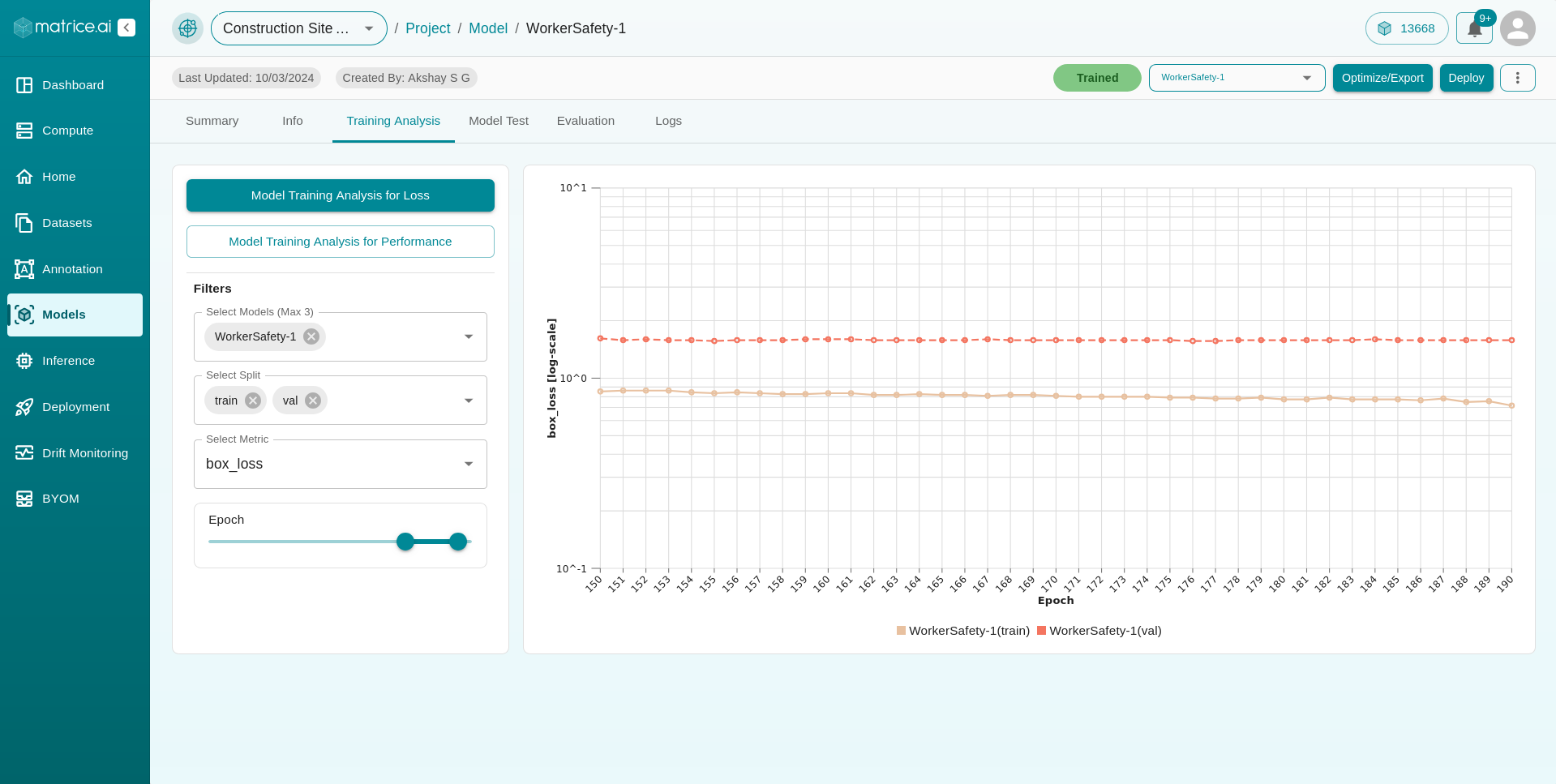
Task: Switch to the Summary tab
Action: pyautogui.click(x=212, y=121)
